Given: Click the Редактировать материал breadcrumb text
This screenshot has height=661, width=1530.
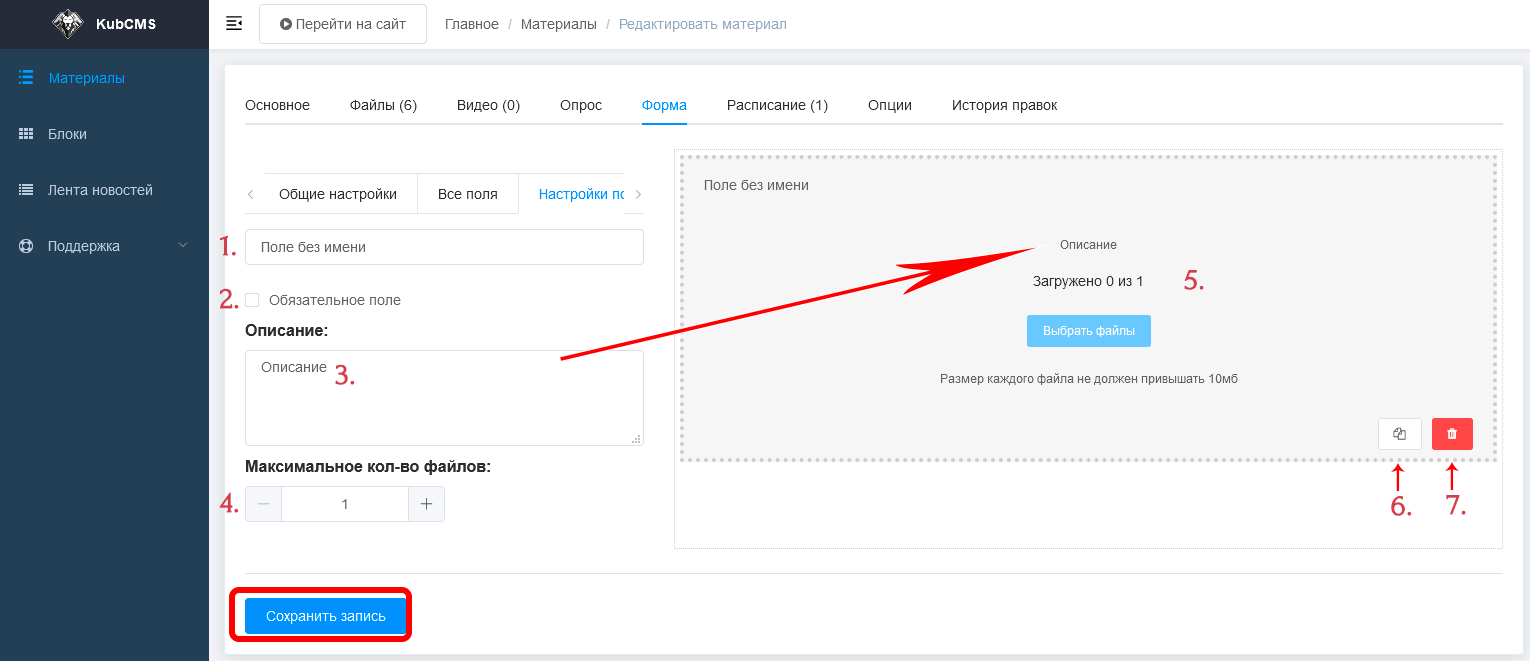Looking at the screenshot, I should coord(703,24).
